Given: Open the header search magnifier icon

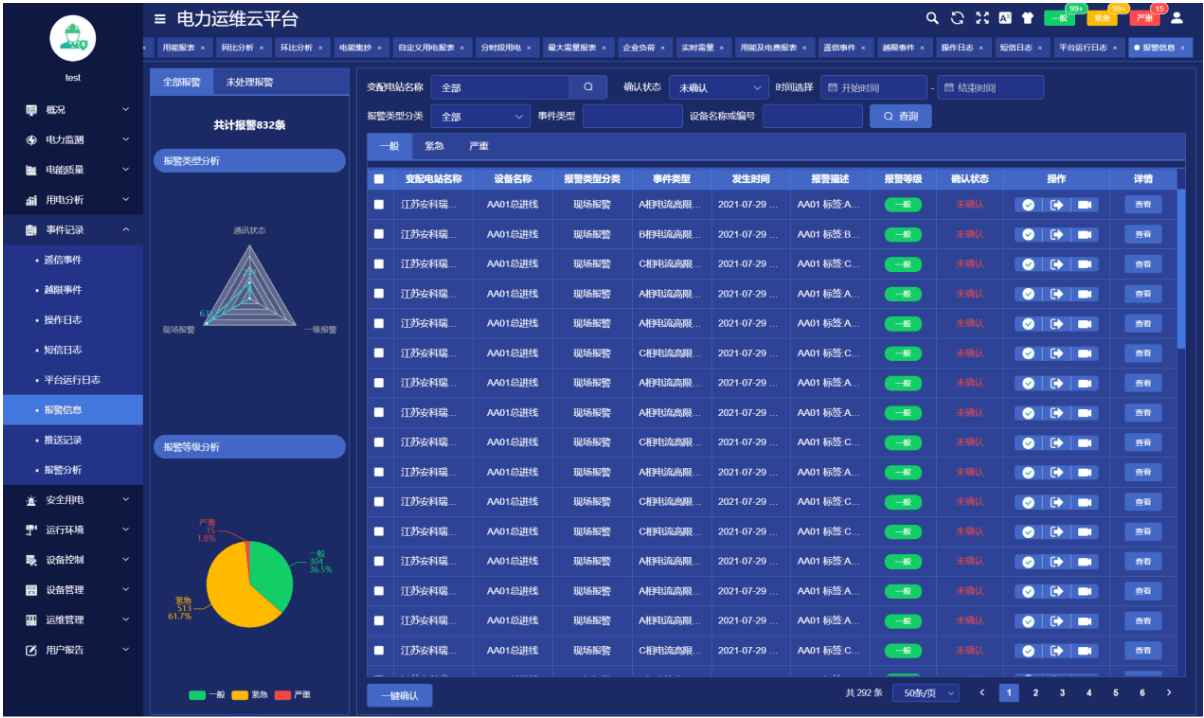Looking at the screenshot, I should click(x=932, y=18).
